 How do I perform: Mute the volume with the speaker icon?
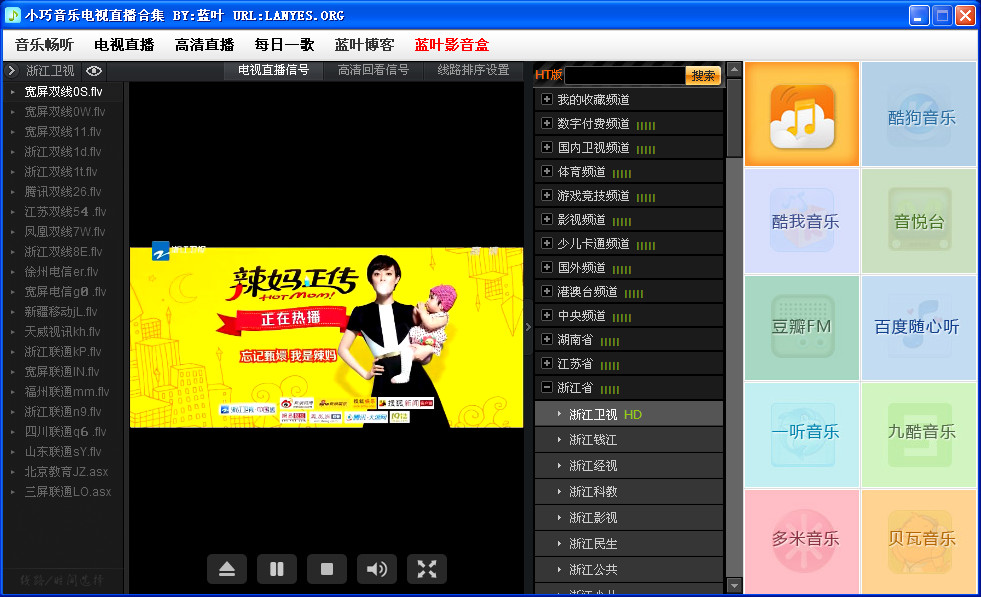376,568
